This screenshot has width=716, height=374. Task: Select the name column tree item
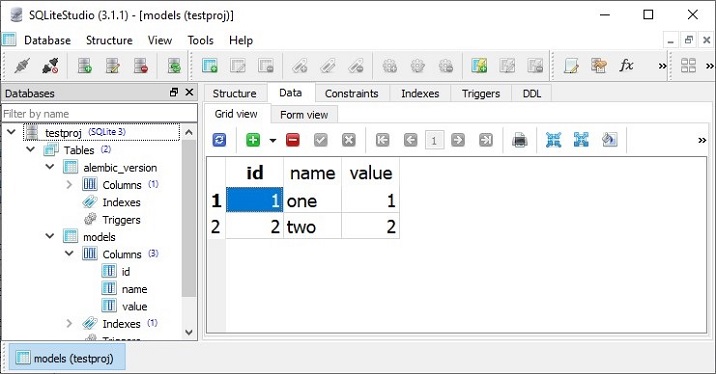[x=134, y=289]
